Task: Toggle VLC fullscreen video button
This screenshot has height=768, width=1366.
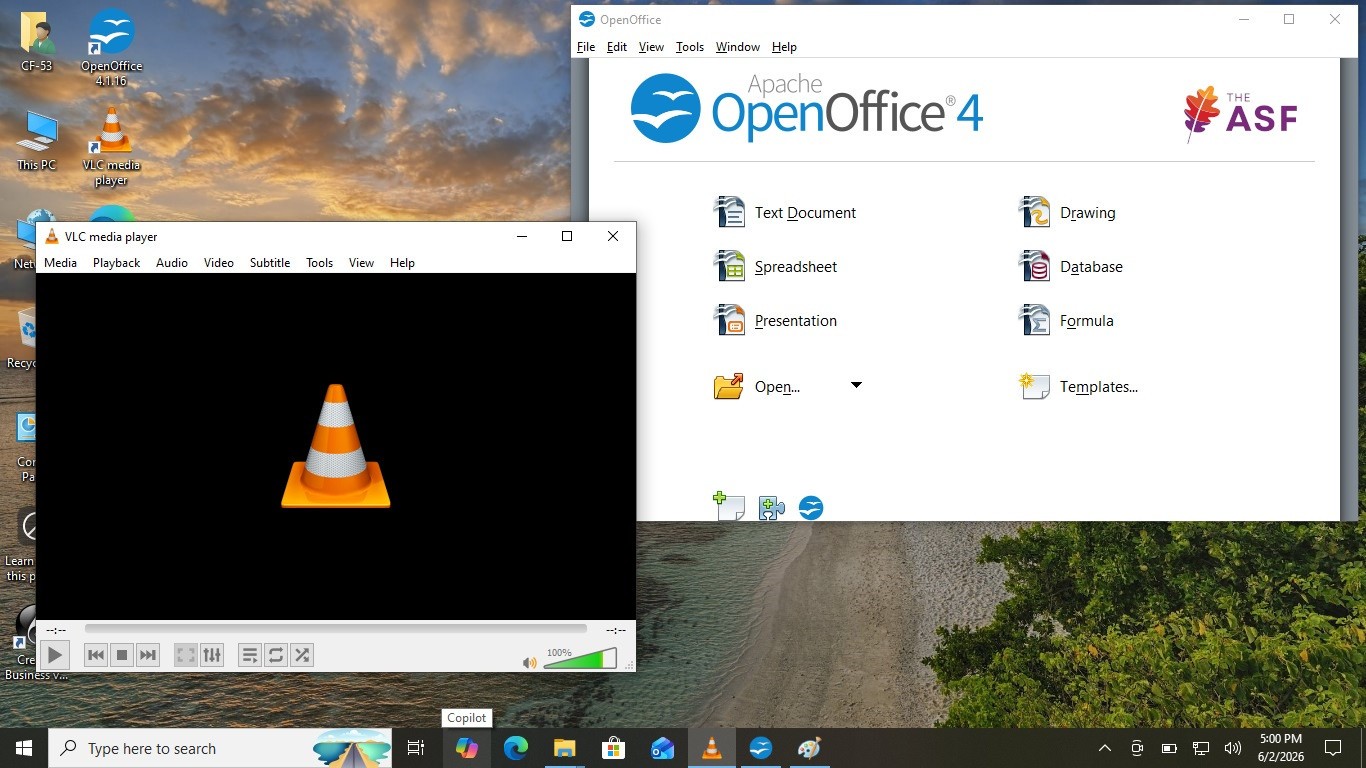Action: [x=186, y=655]
